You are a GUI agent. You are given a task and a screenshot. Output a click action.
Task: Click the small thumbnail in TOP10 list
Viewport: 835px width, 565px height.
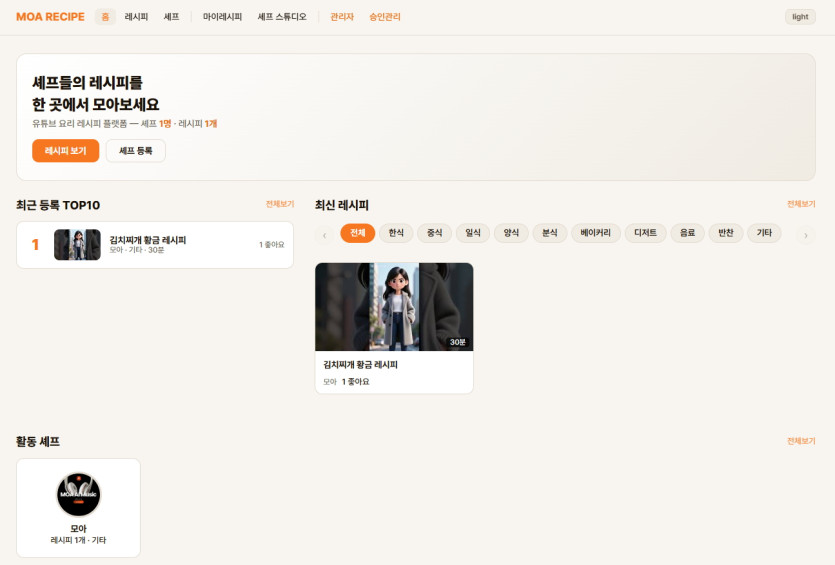tap(77, 245)
